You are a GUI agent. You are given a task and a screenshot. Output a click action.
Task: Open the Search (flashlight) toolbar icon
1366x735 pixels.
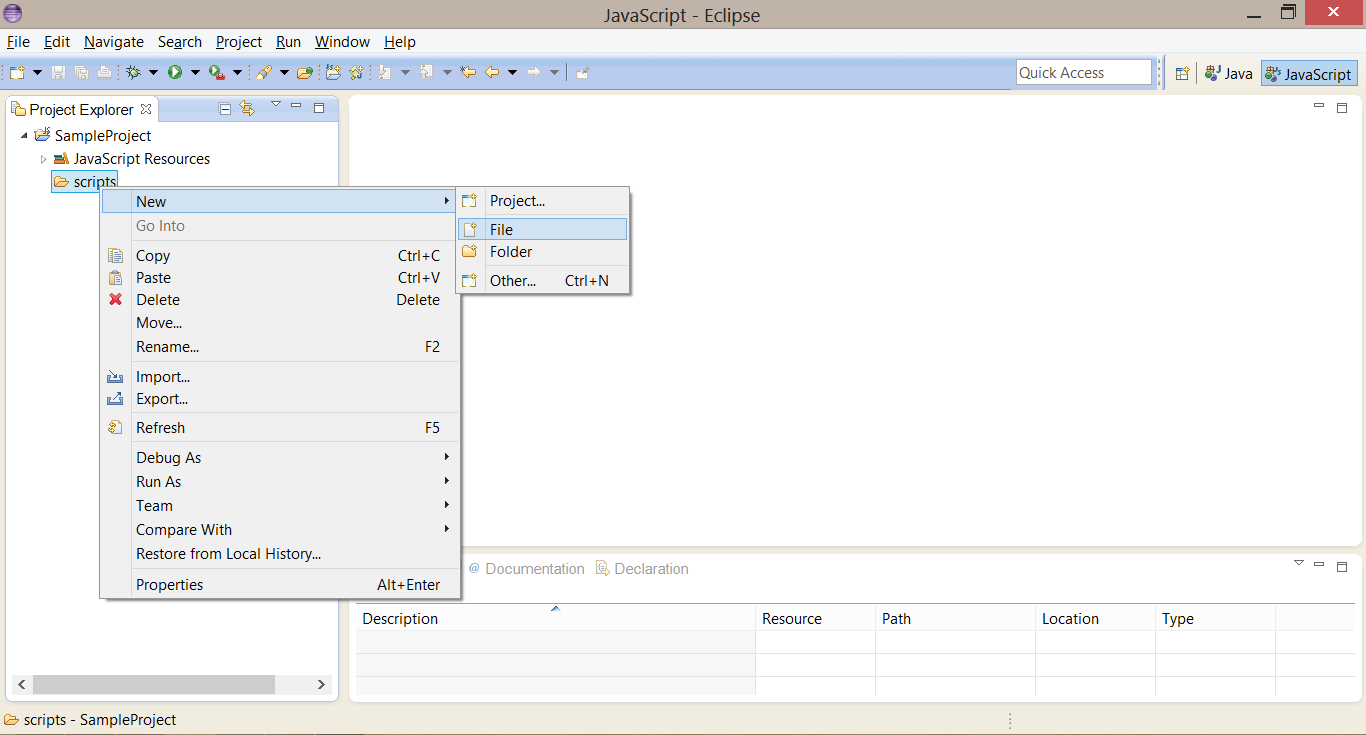coord(265,72)
